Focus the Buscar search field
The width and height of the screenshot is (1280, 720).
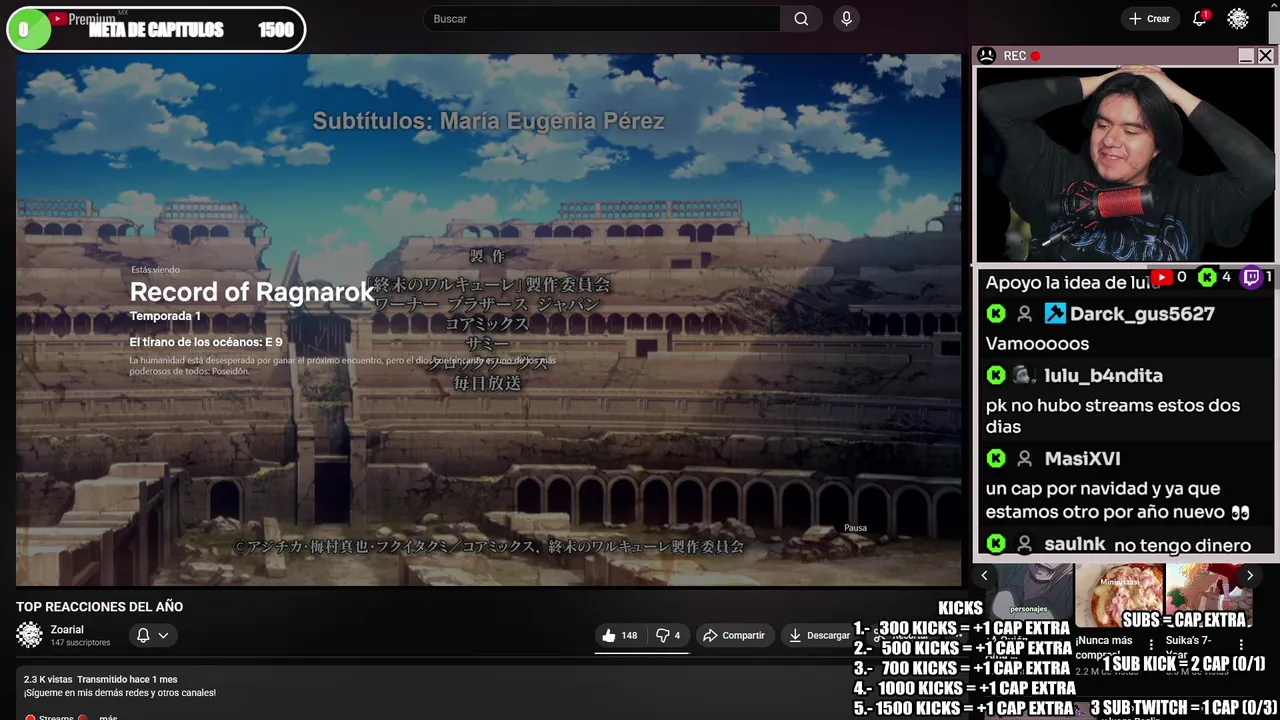602,19
